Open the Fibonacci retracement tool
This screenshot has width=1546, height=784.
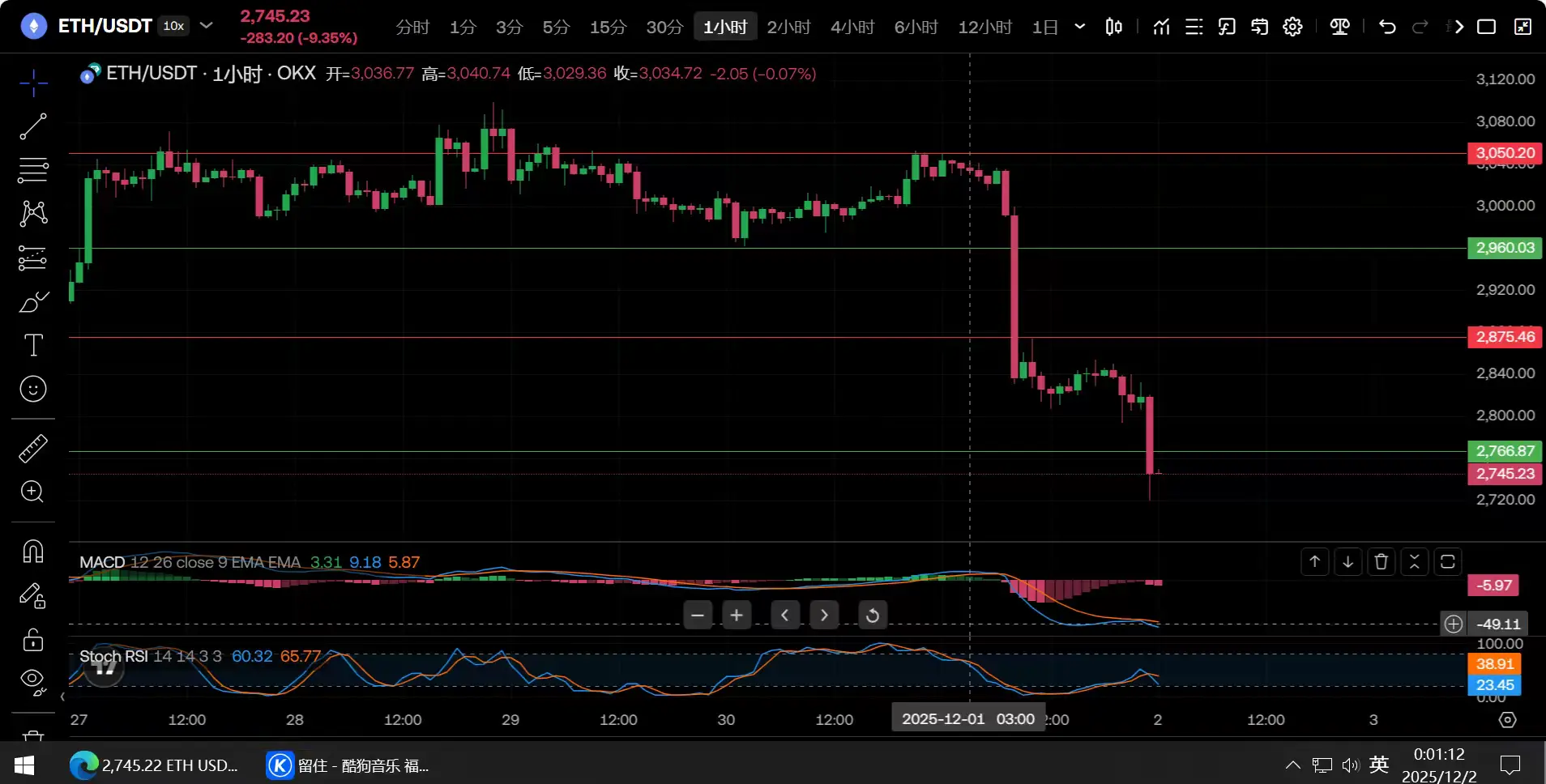pyautogui.click(x=33, y=258)
